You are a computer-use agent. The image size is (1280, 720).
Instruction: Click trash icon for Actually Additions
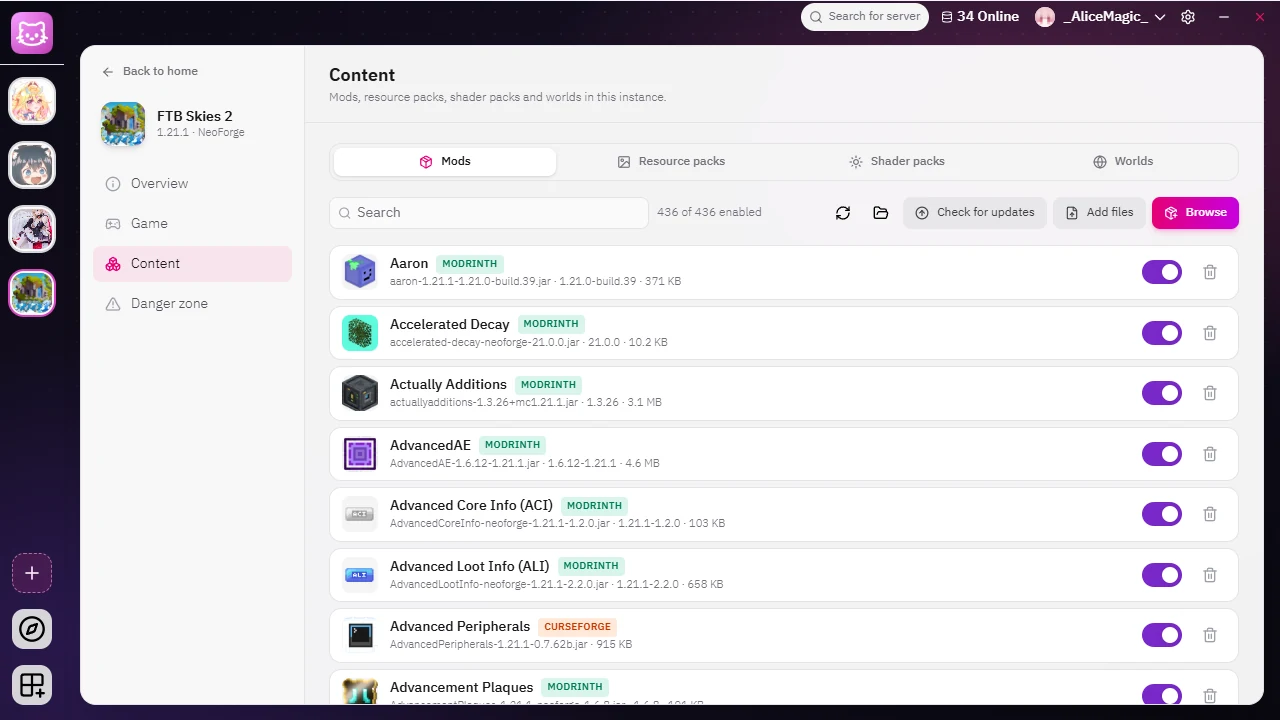click(1210, 393)
